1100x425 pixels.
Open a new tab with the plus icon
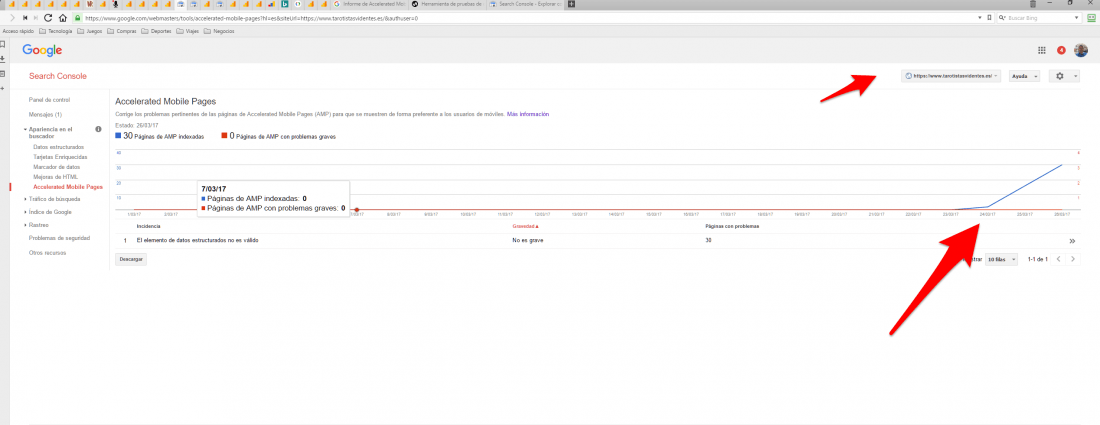571,4
